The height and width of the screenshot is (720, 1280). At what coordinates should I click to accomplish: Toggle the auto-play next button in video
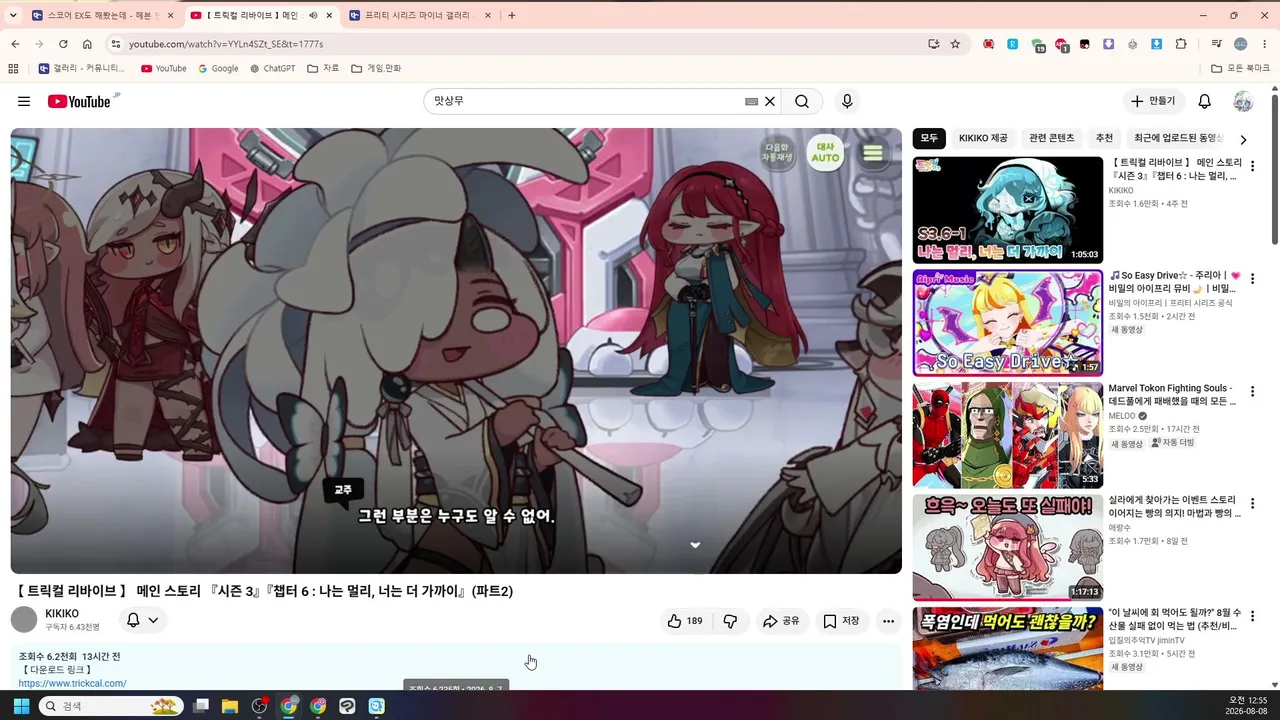[777, 152]
